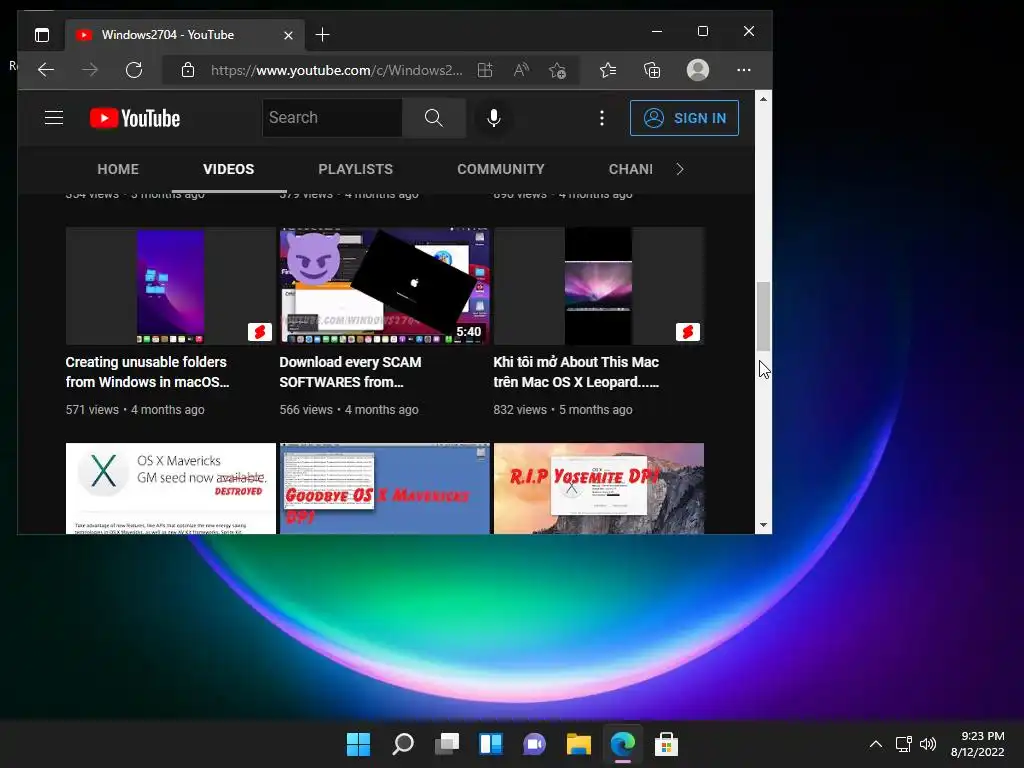Viewport: 1024px width, 768px height.
Task: Open the PLAYLISTS channel tab
Action: pyautogui.click(x=355, y=169)
